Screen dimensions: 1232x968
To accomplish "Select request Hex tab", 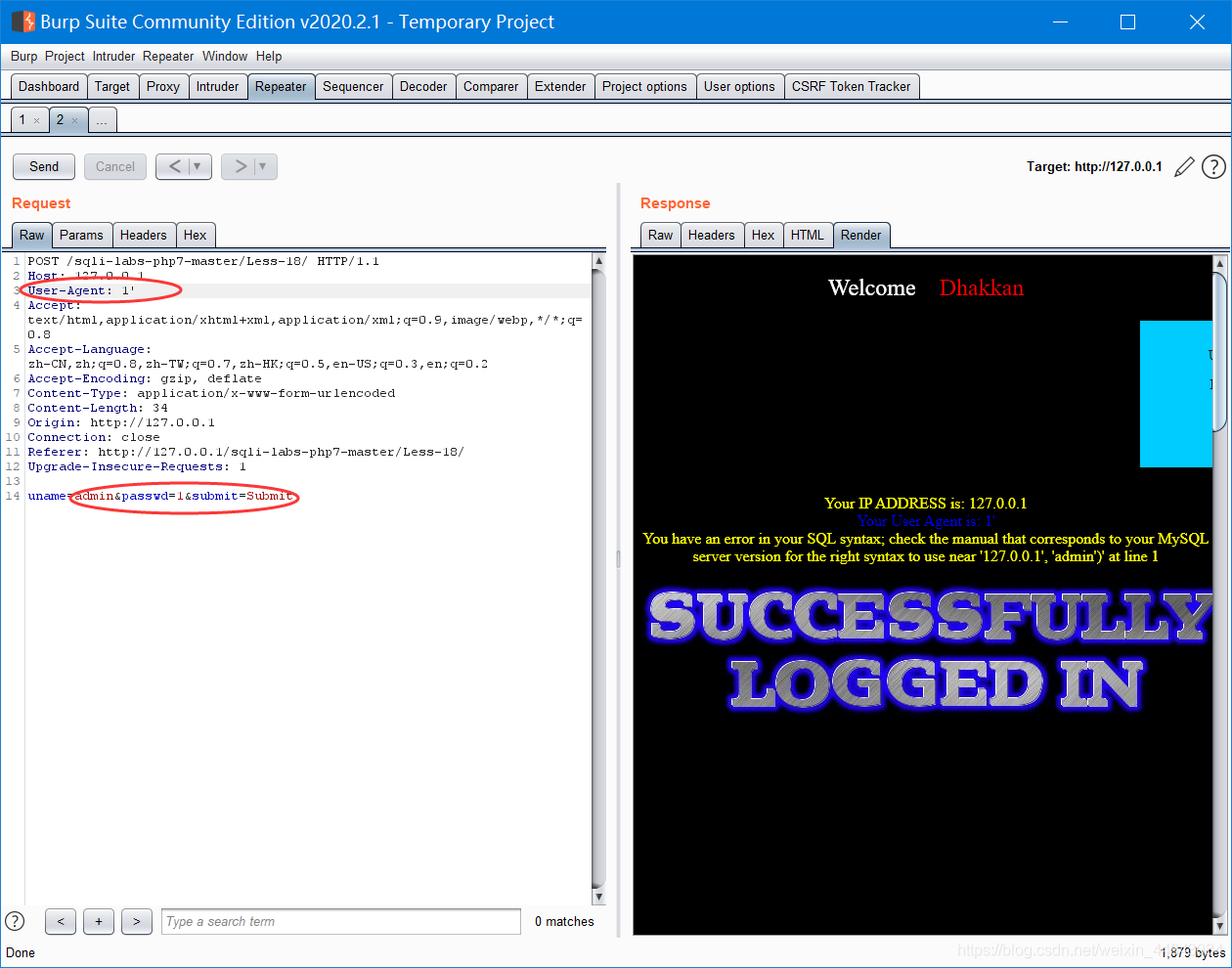I will click(x=196, y=235).
